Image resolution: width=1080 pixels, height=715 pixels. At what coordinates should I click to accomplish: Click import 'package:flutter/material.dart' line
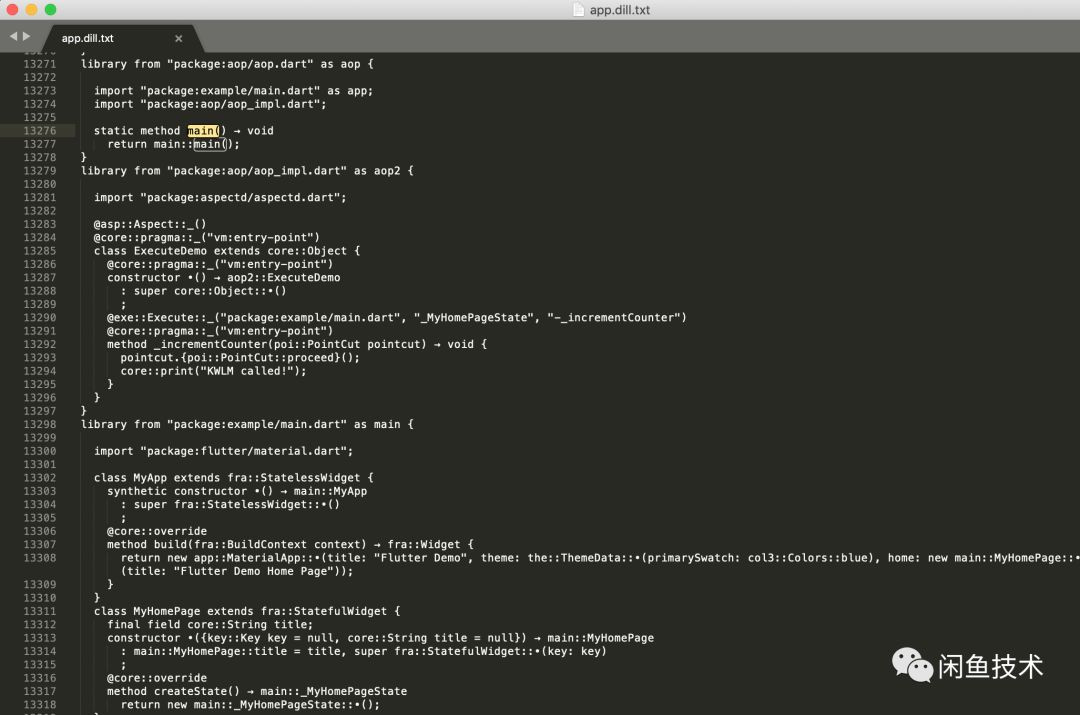(x=224, y=451)
